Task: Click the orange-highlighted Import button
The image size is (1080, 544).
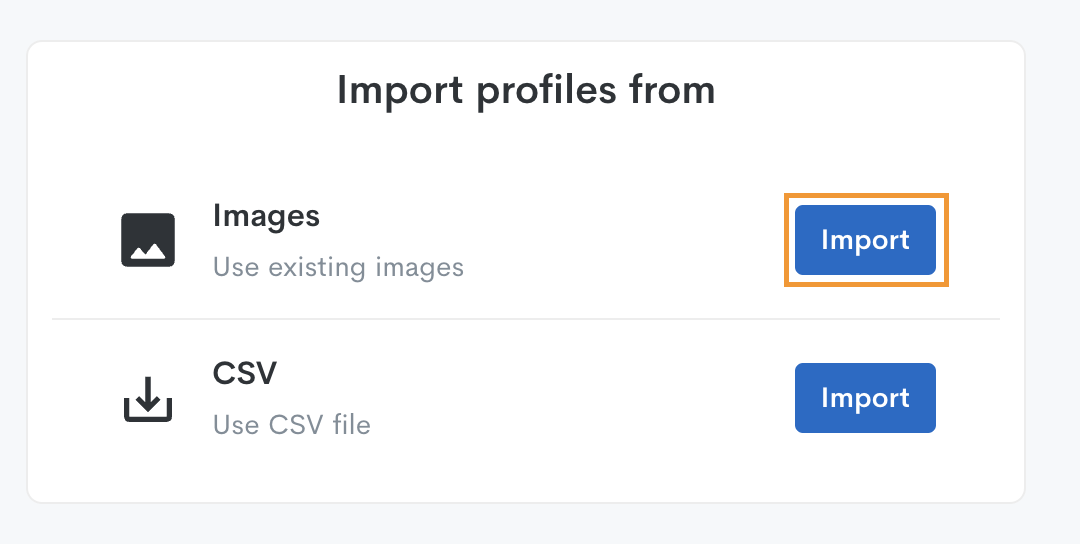Action: [865, 240]
